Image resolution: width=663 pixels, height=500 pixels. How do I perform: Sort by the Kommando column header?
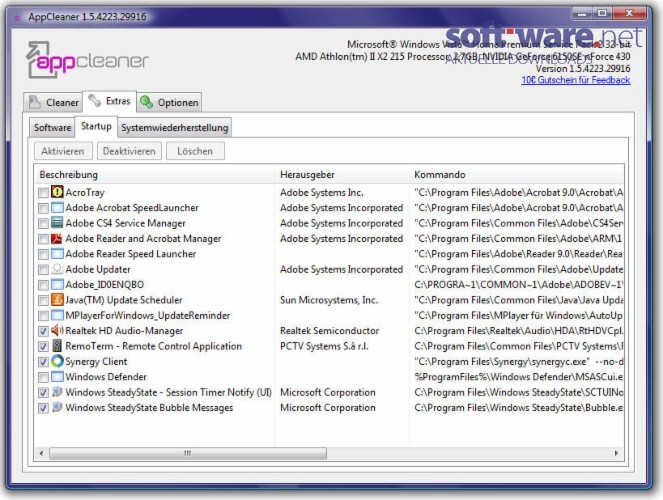point(516,175)
